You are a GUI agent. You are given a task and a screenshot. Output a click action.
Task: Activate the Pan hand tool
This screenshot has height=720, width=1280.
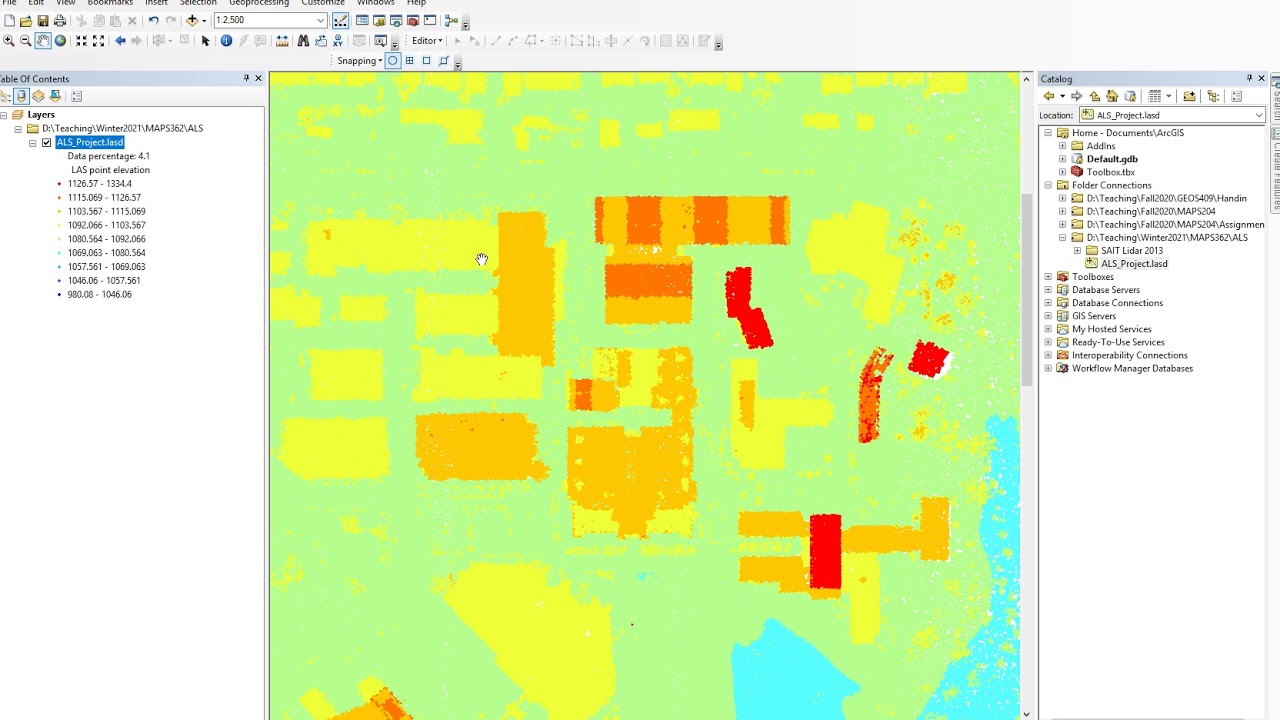click(x=43, y=41)
